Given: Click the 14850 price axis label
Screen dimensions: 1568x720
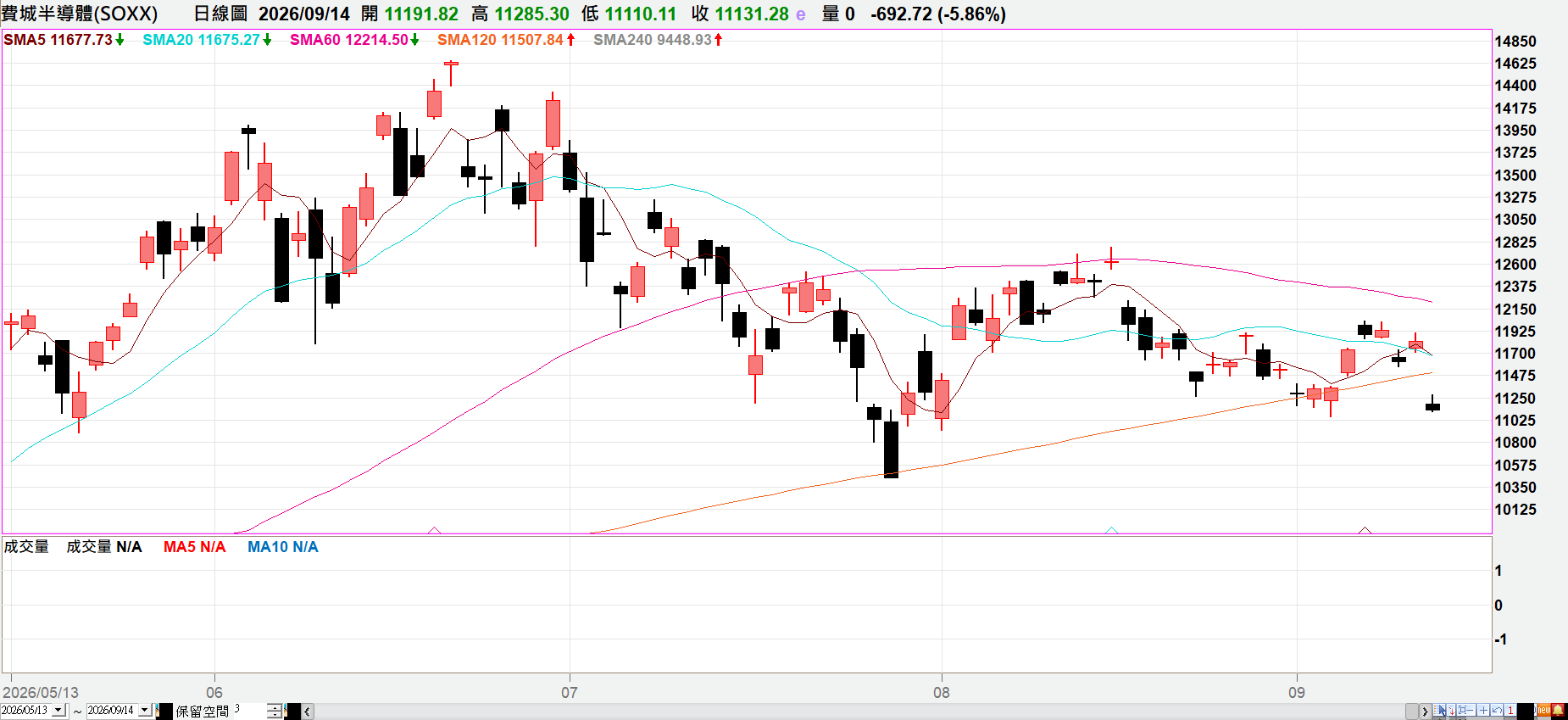Looking at the screenshot, I should pos(1515,42).
